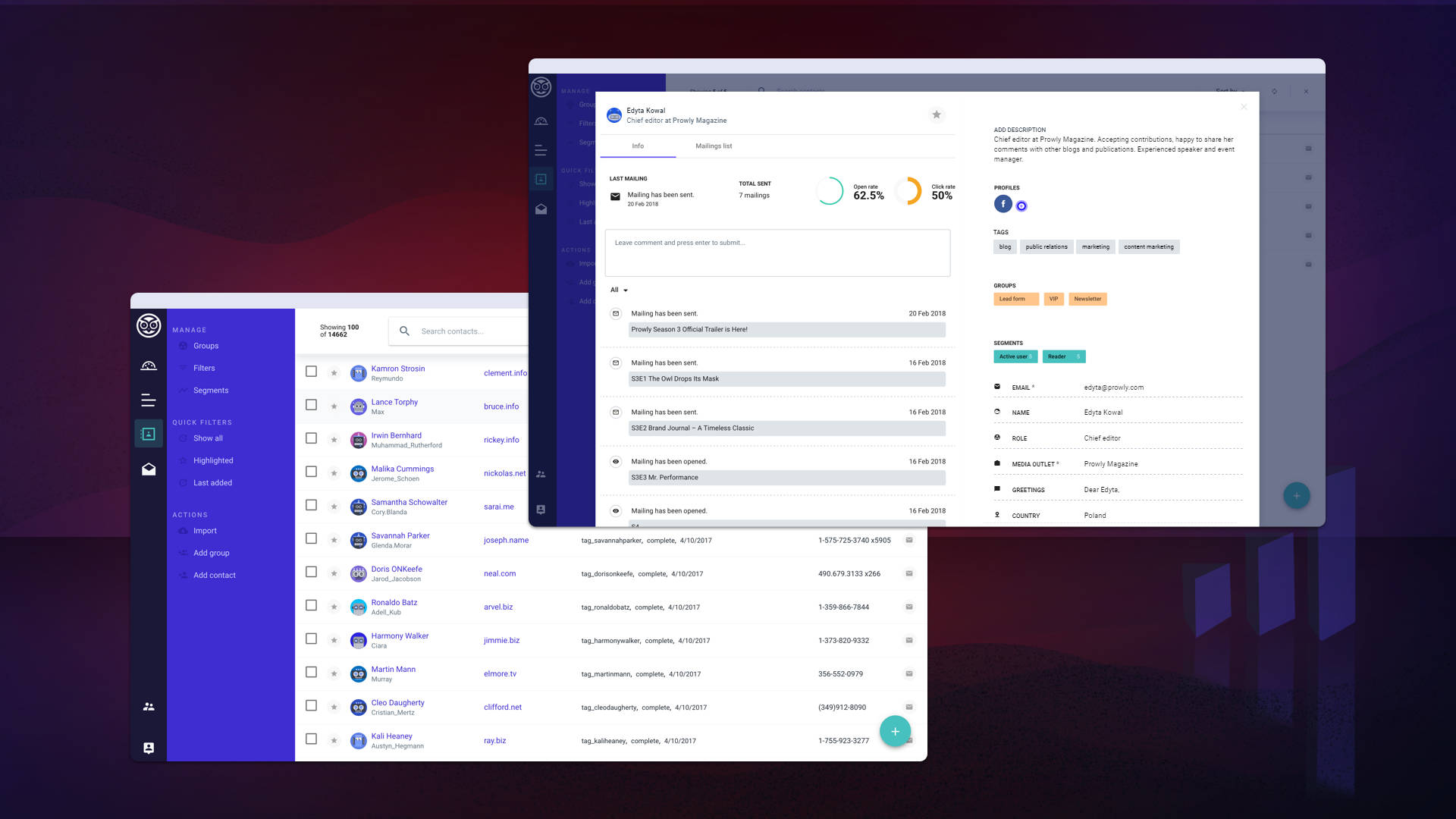Click Add contact under Actions
The image size is (1456, 819).
pyautogui.click(x=215, y=575)
